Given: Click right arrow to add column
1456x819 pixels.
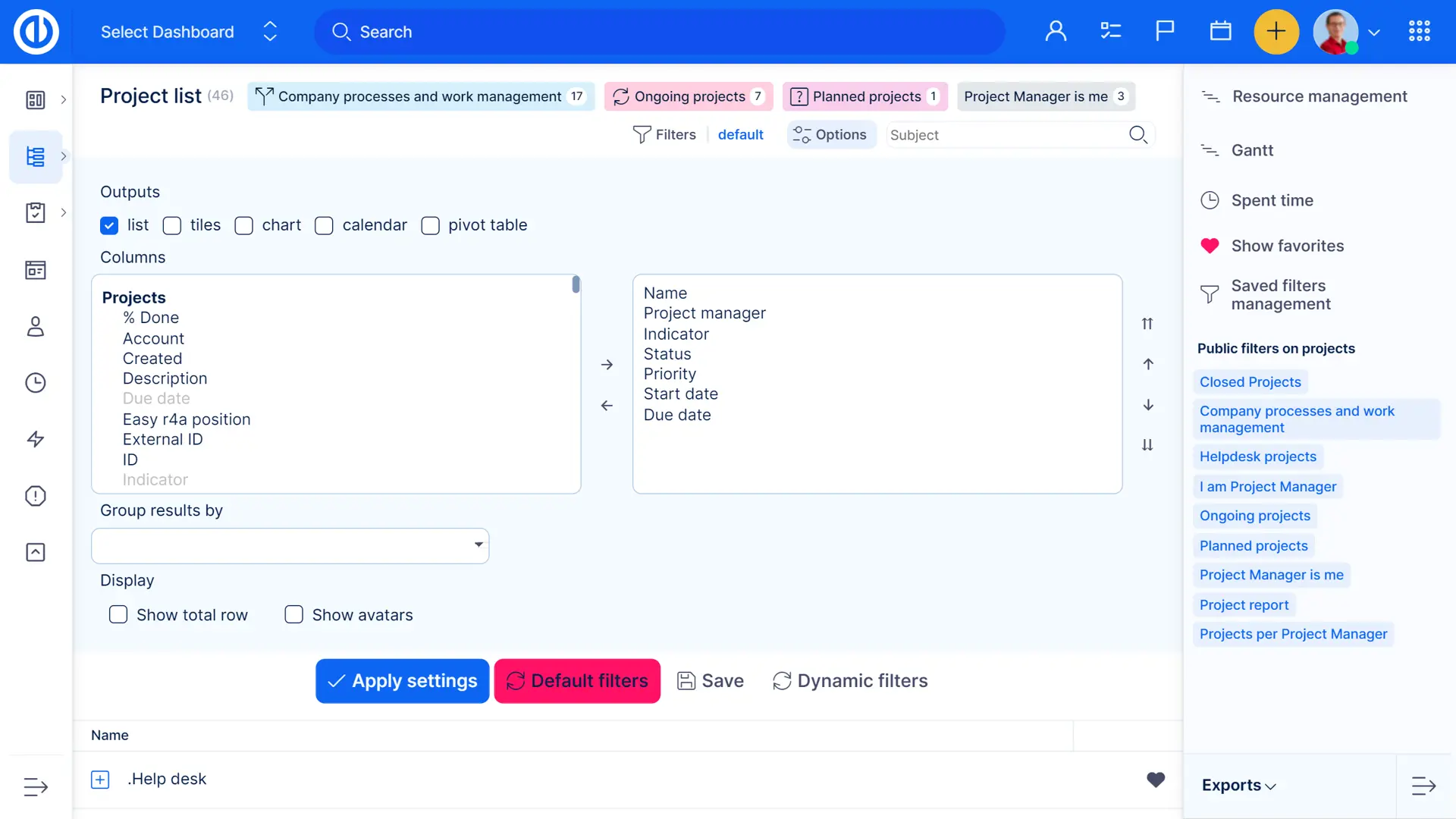Looking at the screenshot, I should click(x=607, y=365).
